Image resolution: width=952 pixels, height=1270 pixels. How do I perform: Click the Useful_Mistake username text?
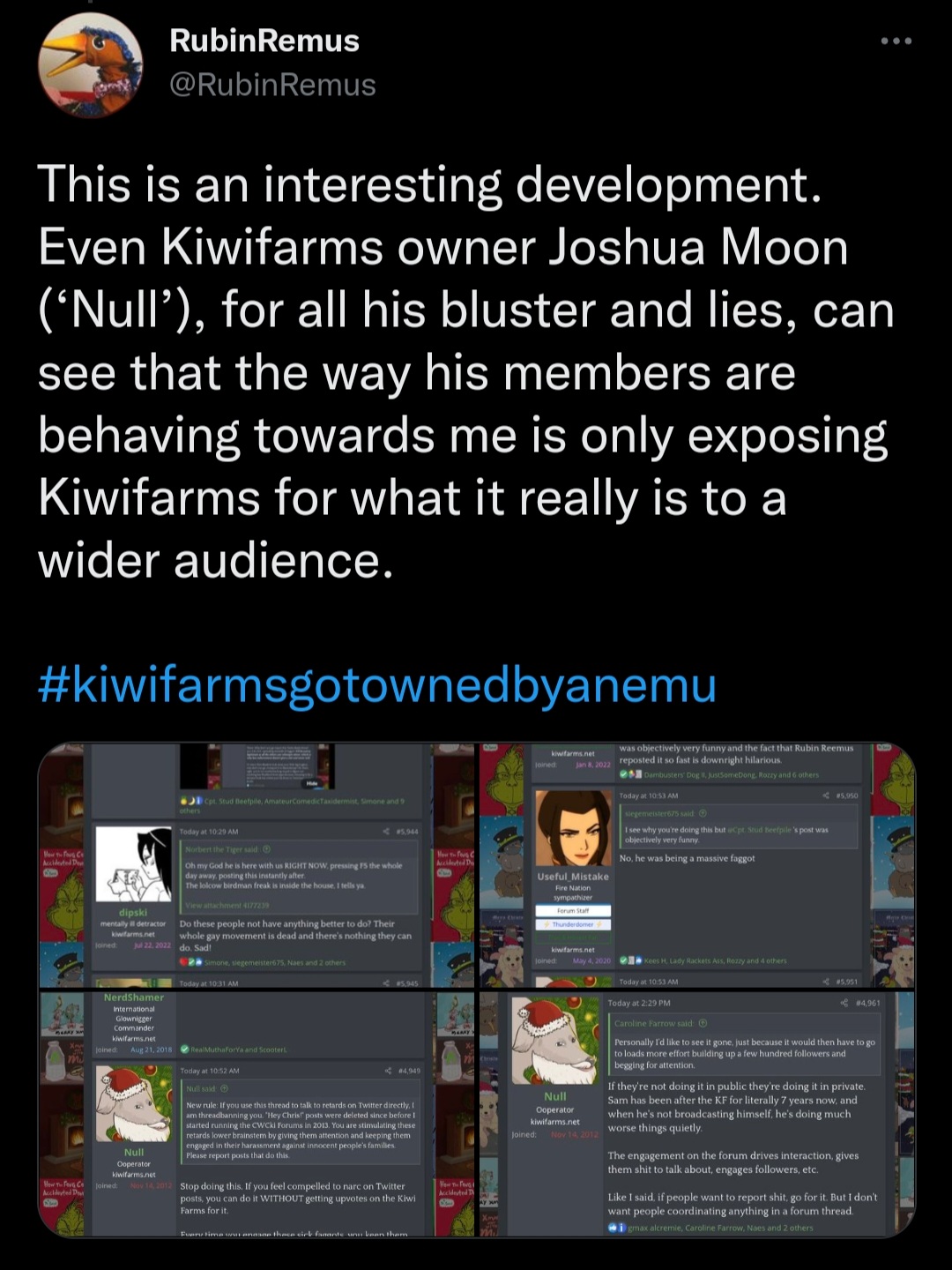(573, 877)
